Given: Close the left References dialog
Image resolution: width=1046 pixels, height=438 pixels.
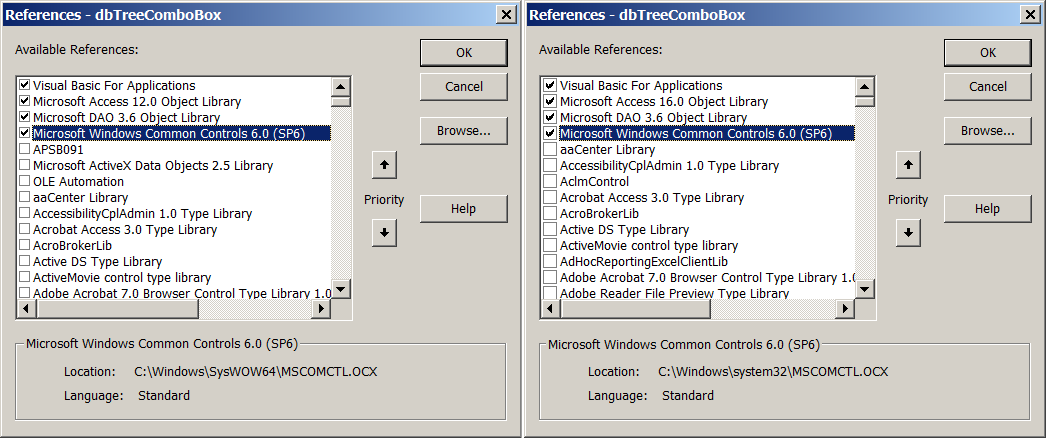Looking at the screenshot, I should (x=507, y=14).
